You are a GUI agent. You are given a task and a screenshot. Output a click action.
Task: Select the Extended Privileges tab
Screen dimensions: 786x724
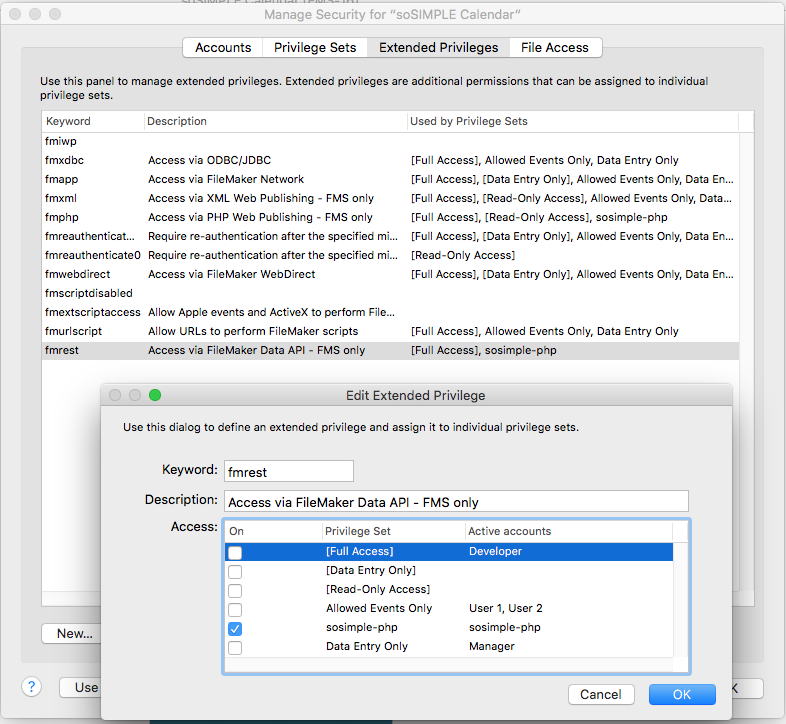pyautogui.click(x=439, y=48)
